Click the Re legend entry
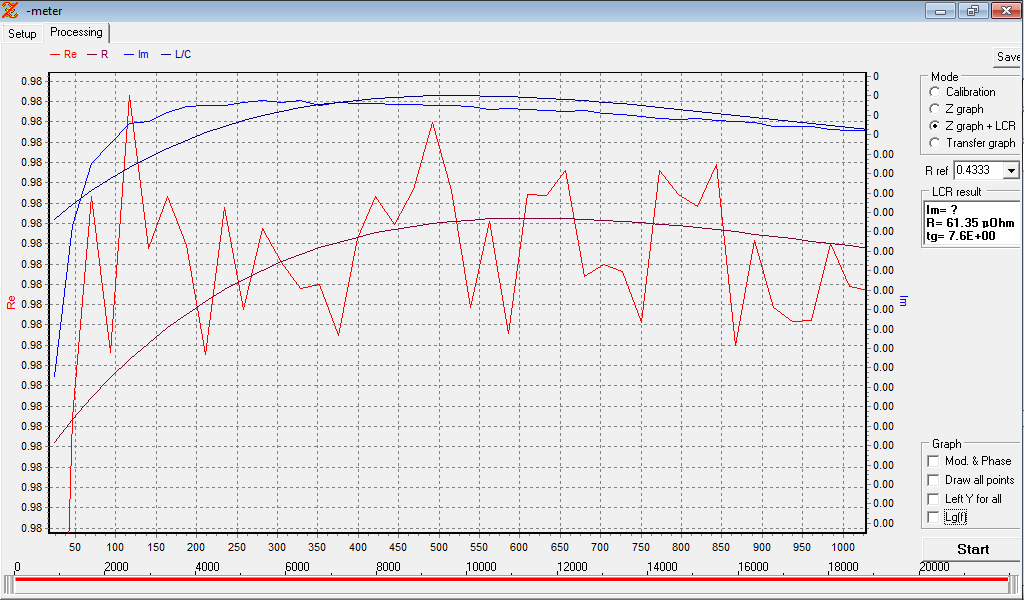1024x600 pixels. [x=63, y=54]
